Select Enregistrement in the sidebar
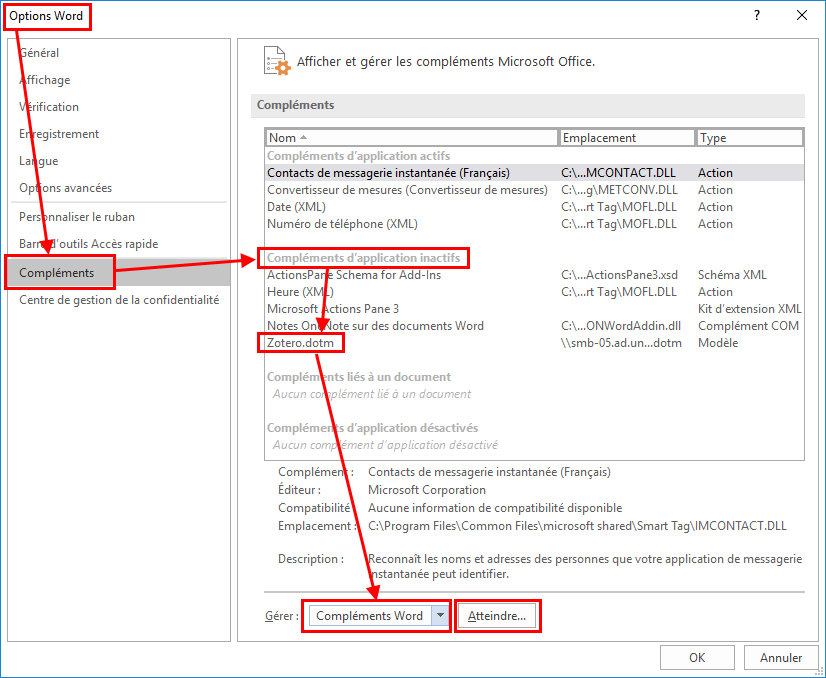 coord(59,134)
